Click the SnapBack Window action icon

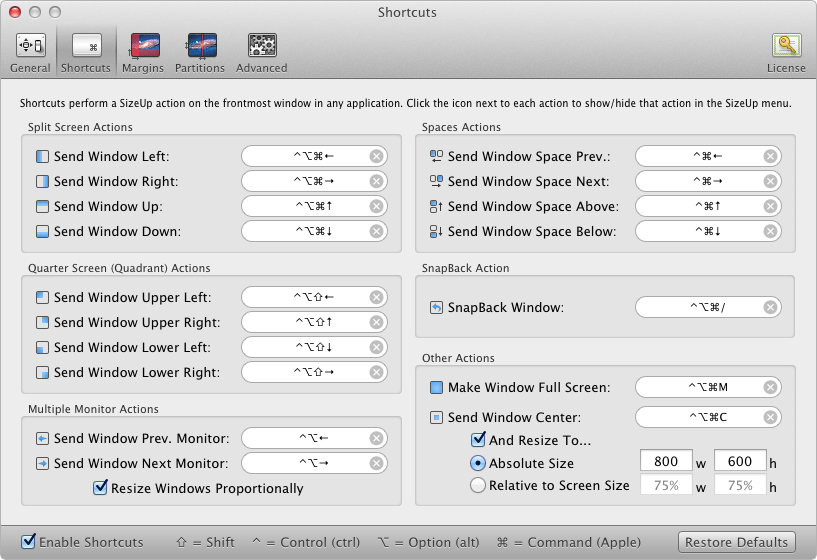[x=436, y=308]
